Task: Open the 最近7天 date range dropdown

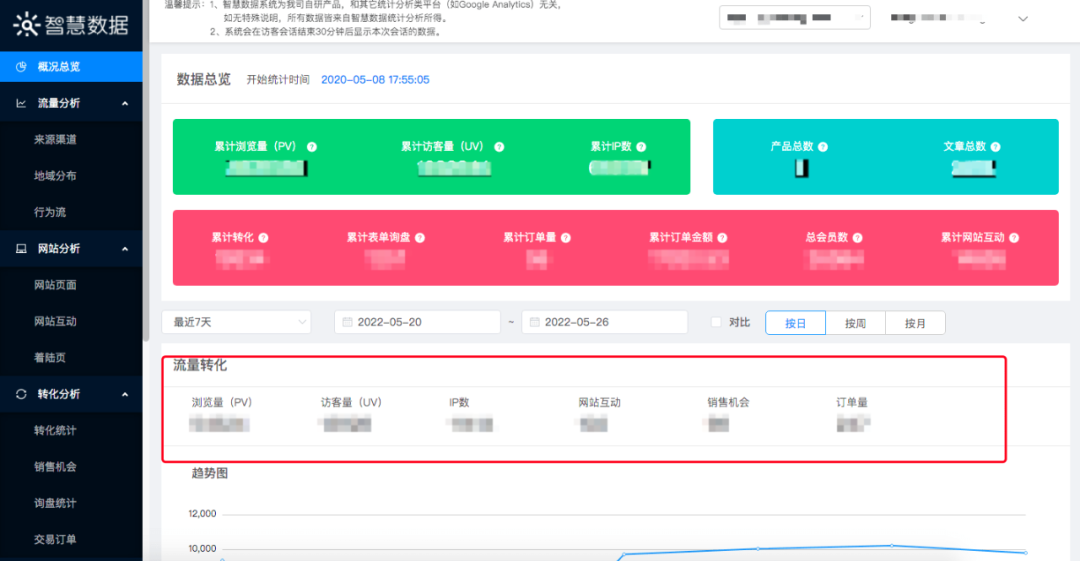Action: 236,322
